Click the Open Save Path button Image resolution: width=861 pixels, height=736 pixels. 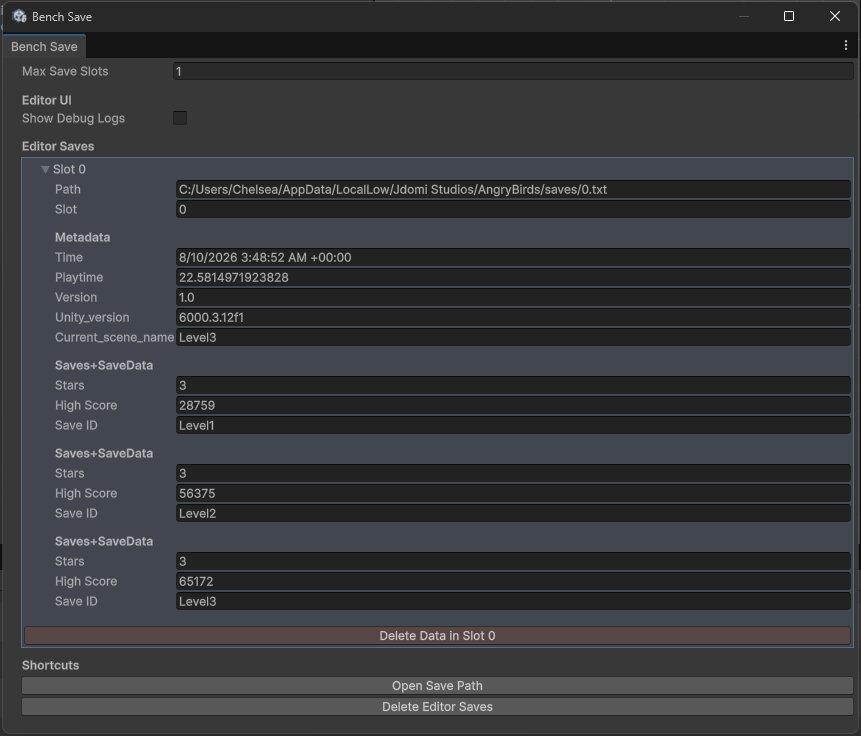point(437,685)
